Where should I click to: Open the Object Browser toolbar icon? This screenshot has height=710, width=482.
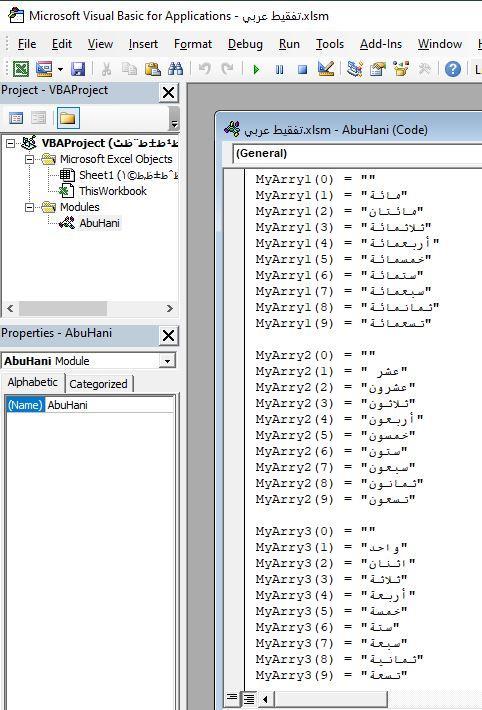click(x=401, y=69)
